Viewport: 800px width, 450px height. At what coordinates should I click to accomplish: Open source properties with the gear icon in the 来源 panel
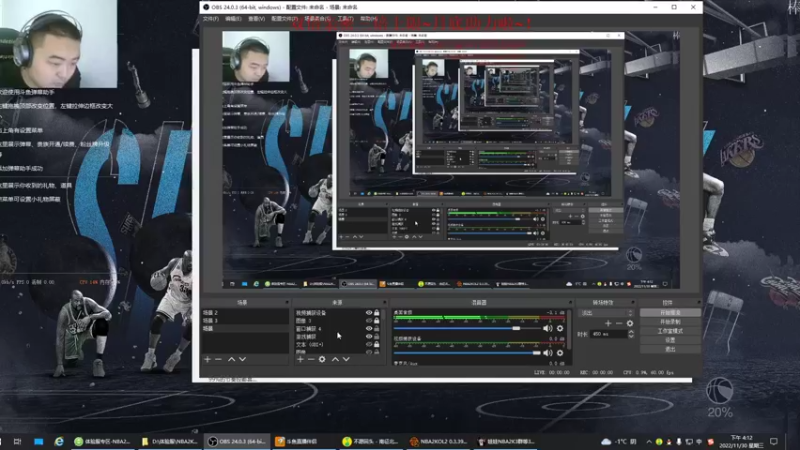click(x=322, y=360)
